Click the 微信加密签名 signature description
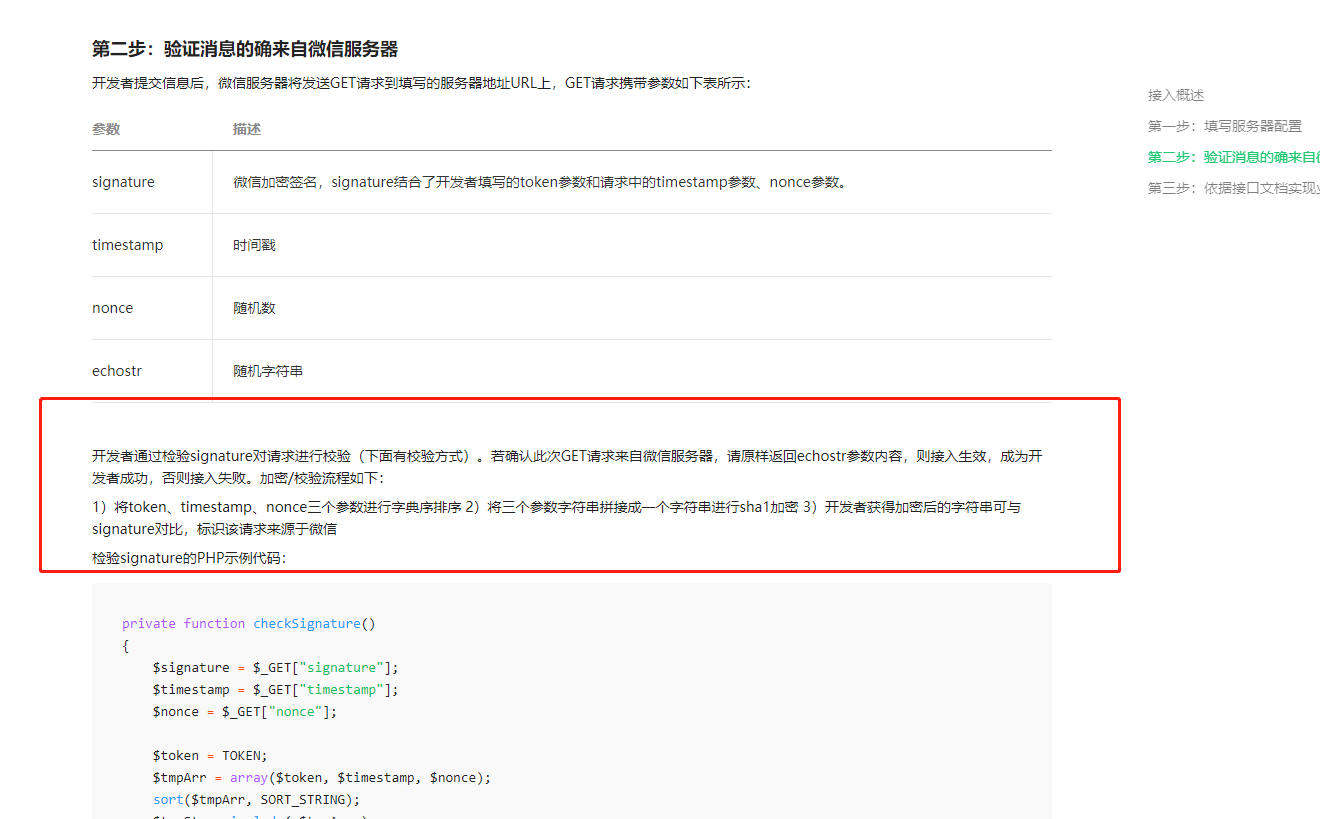The width and height of the screenshot is (1320, 819). pyautogui.click(x=541, y=183)
